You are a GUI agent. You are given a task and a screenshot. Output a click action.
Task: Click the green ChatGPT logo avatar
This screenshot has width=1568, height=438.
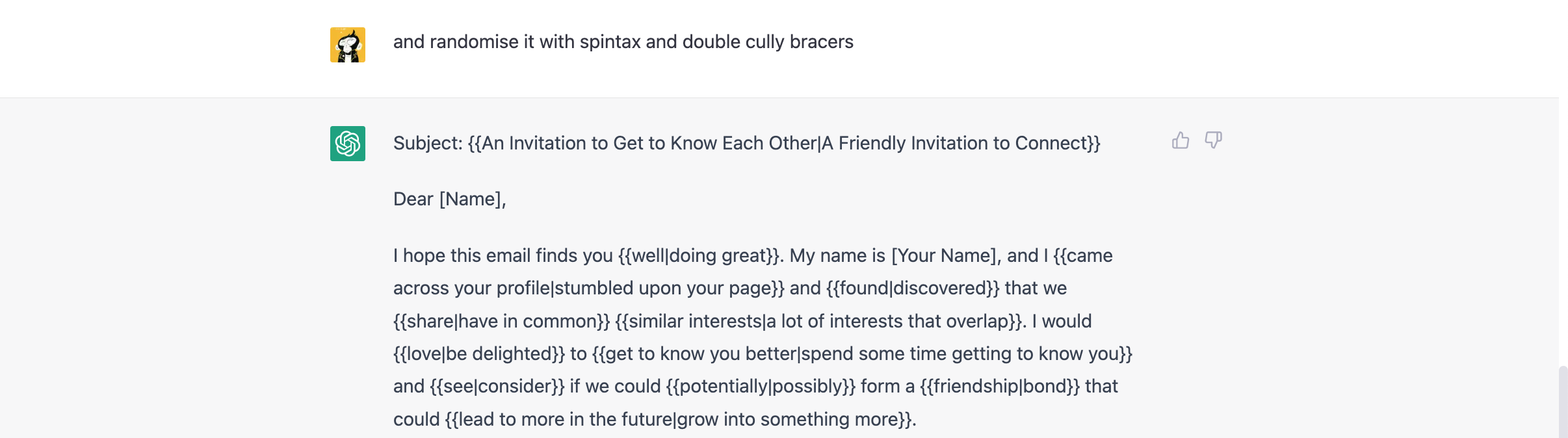(348, 144)
